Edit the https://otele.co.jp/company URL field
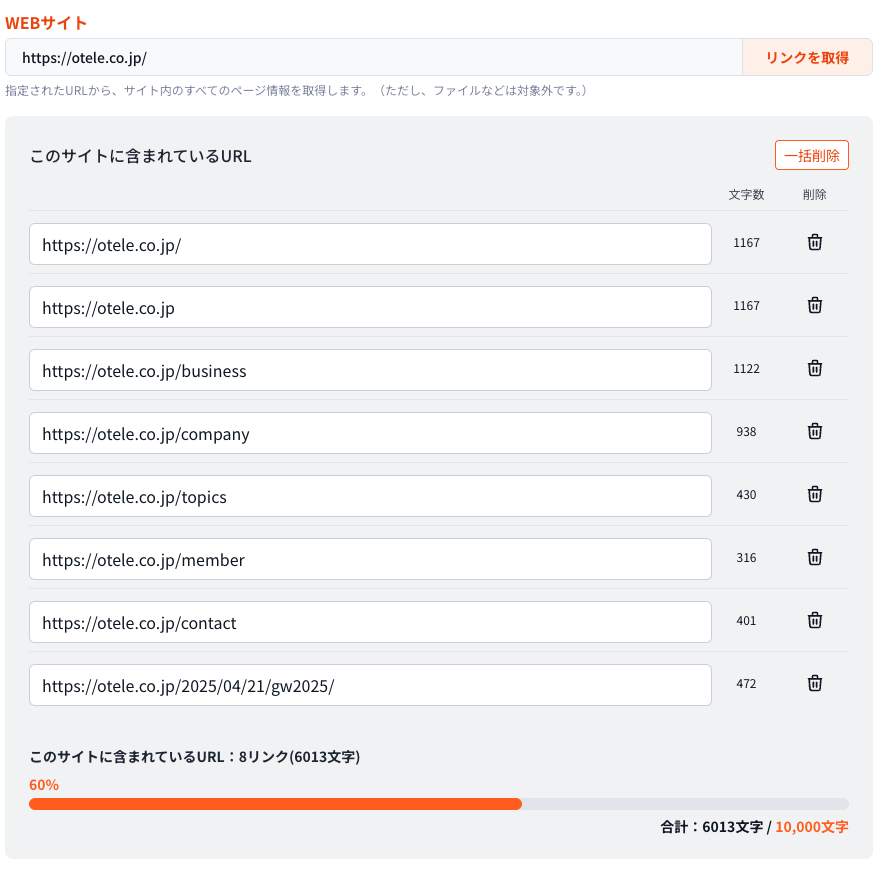Viewport: 886px width, 869px height. [370, 434]
